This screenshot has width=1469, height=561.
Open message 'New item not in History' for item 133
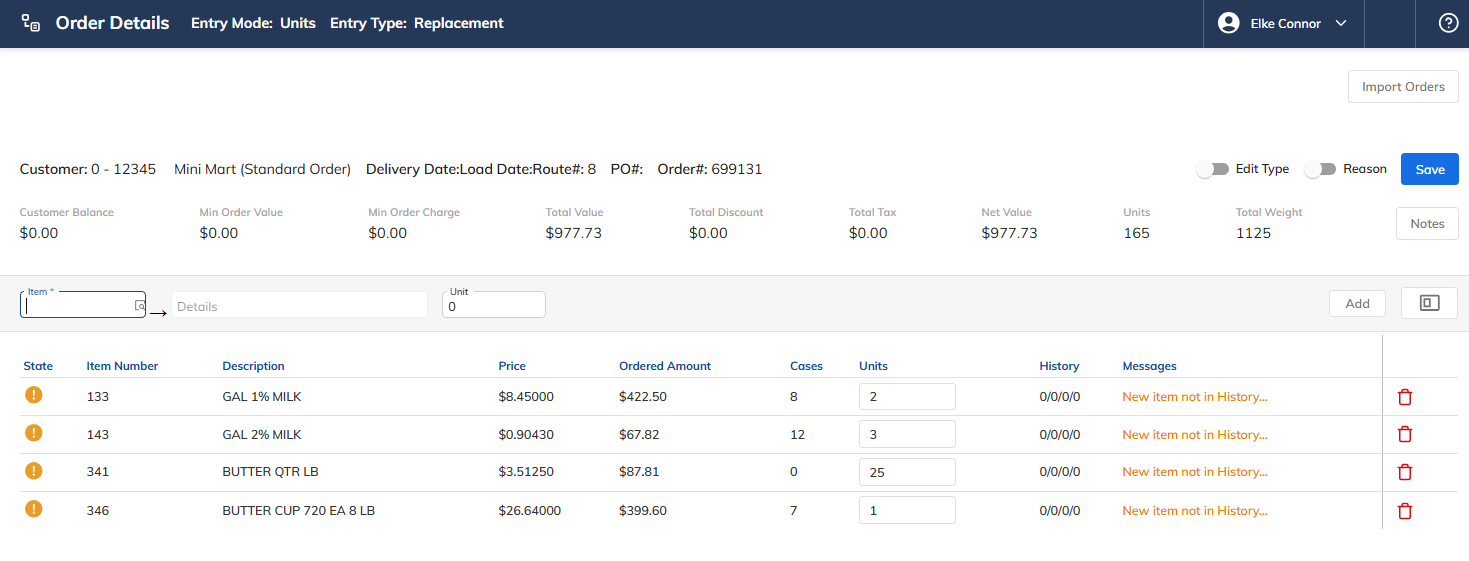coord(1195,397)
